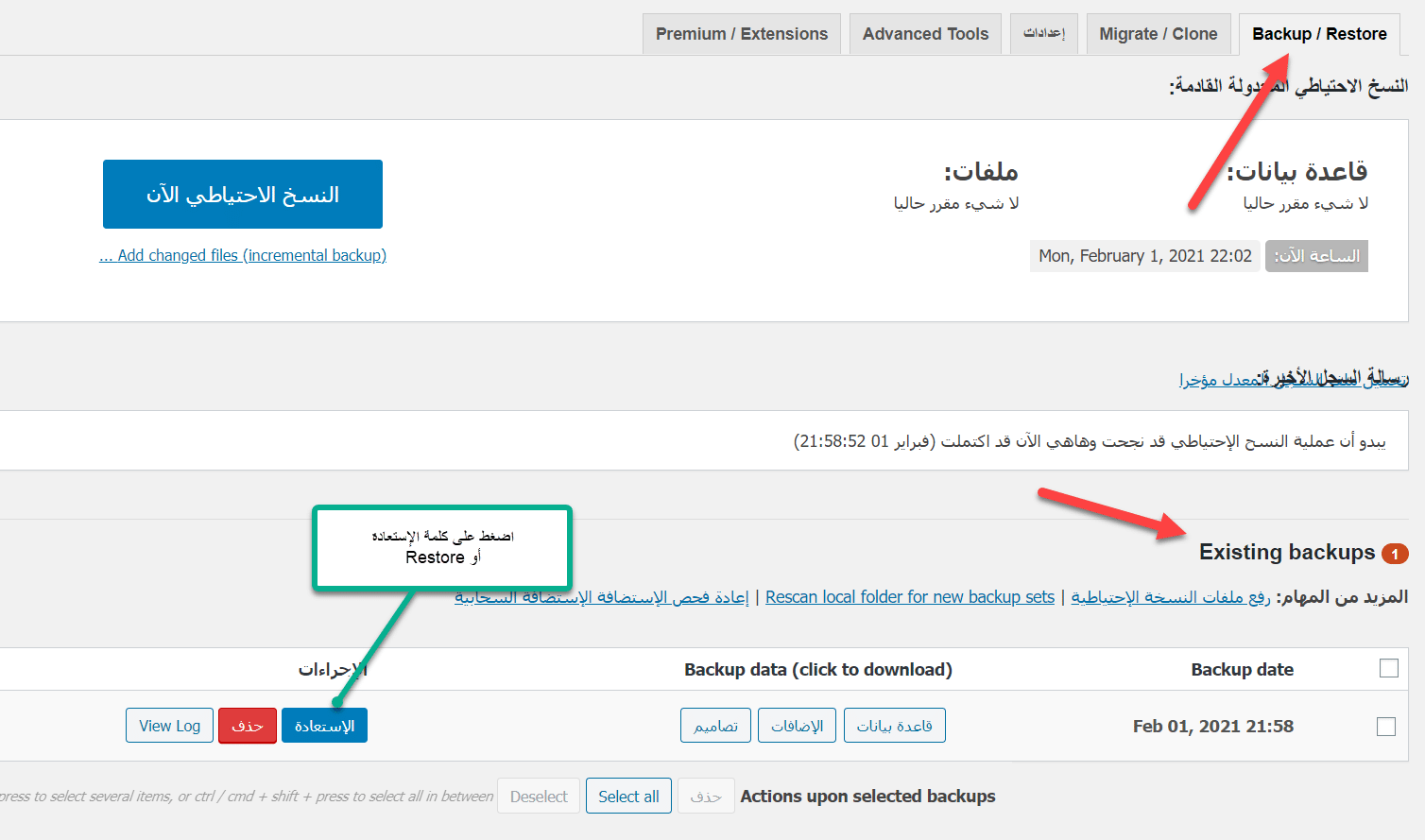Viewport: 1425px width, 840px height.
Task: Click the rescan remote storage link
Action: 601,597
